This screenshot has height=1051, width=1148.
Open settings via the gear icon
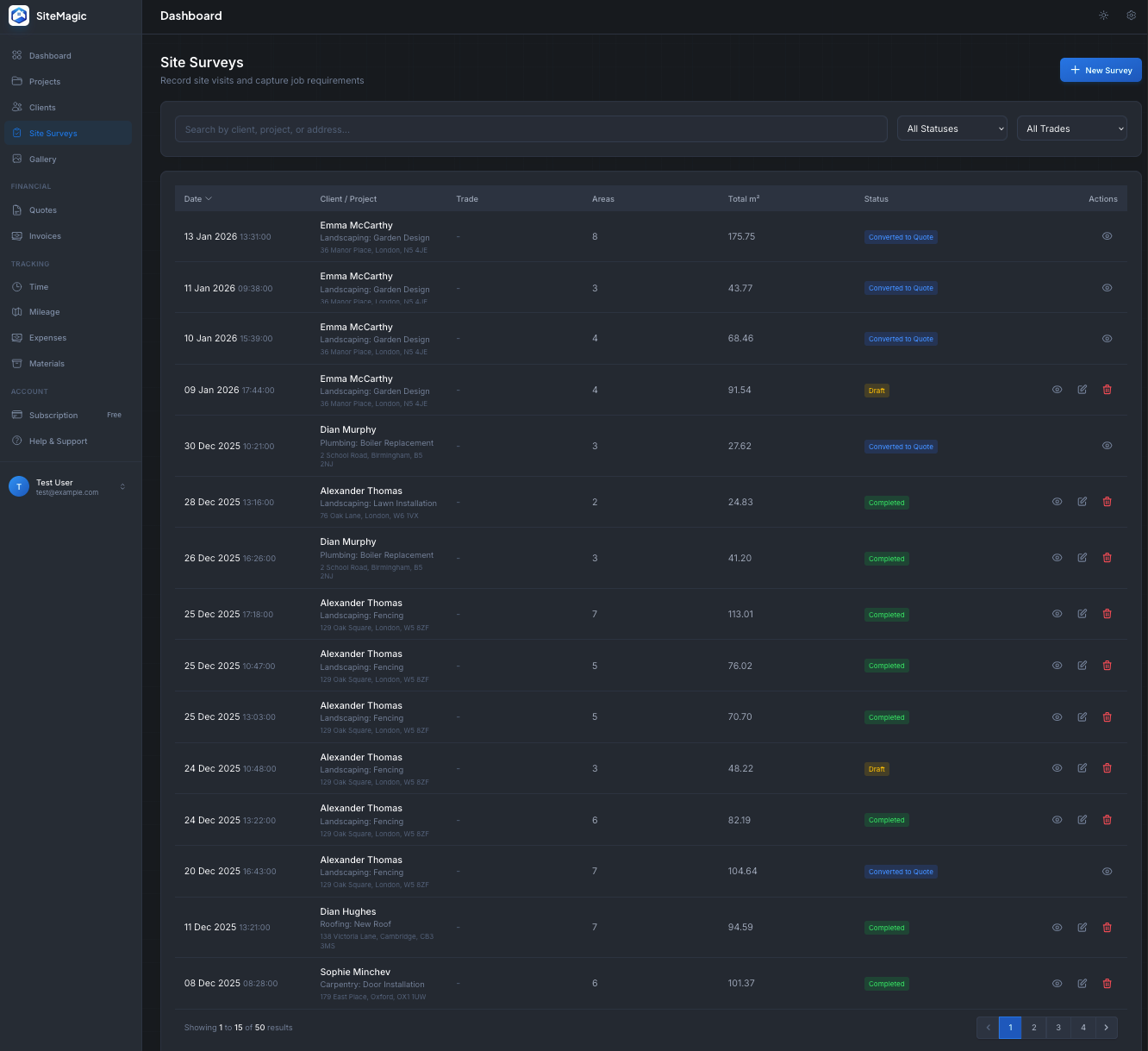(x=1131, y=15)
